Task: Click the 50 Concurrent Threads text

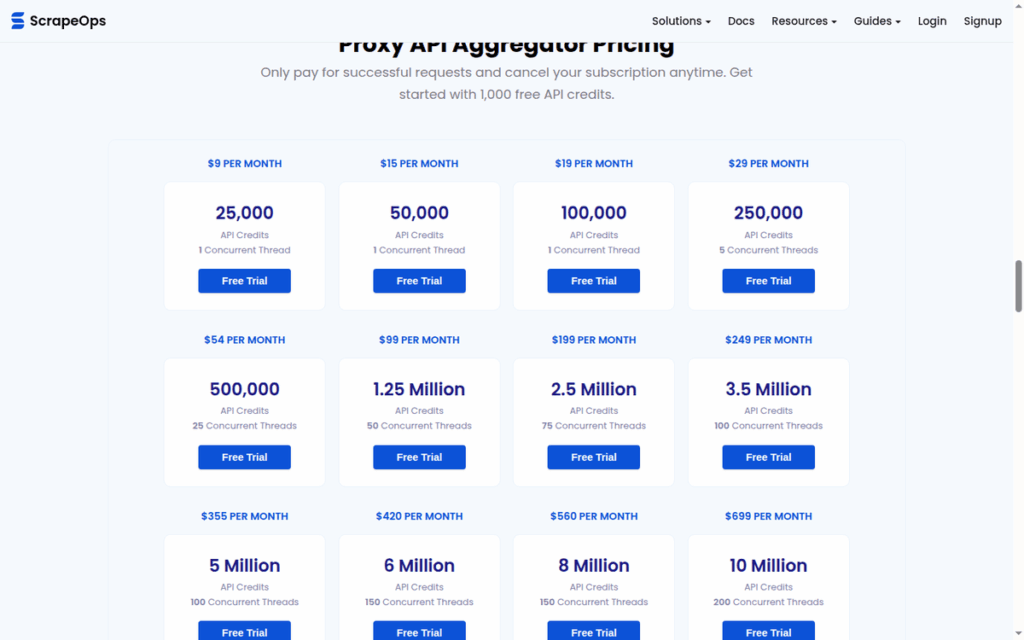Action: (x=419, y=426)
